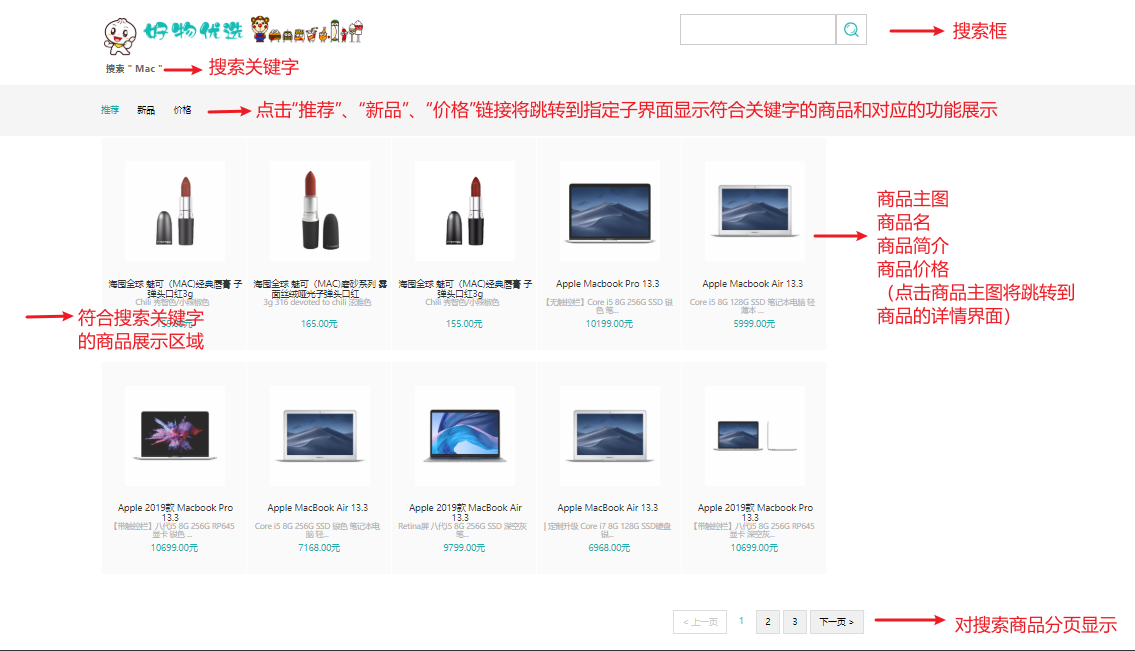Open the MacBook Air 7168.00元 product image
This screenshot has width=1135, height=651.
[320, 435]
